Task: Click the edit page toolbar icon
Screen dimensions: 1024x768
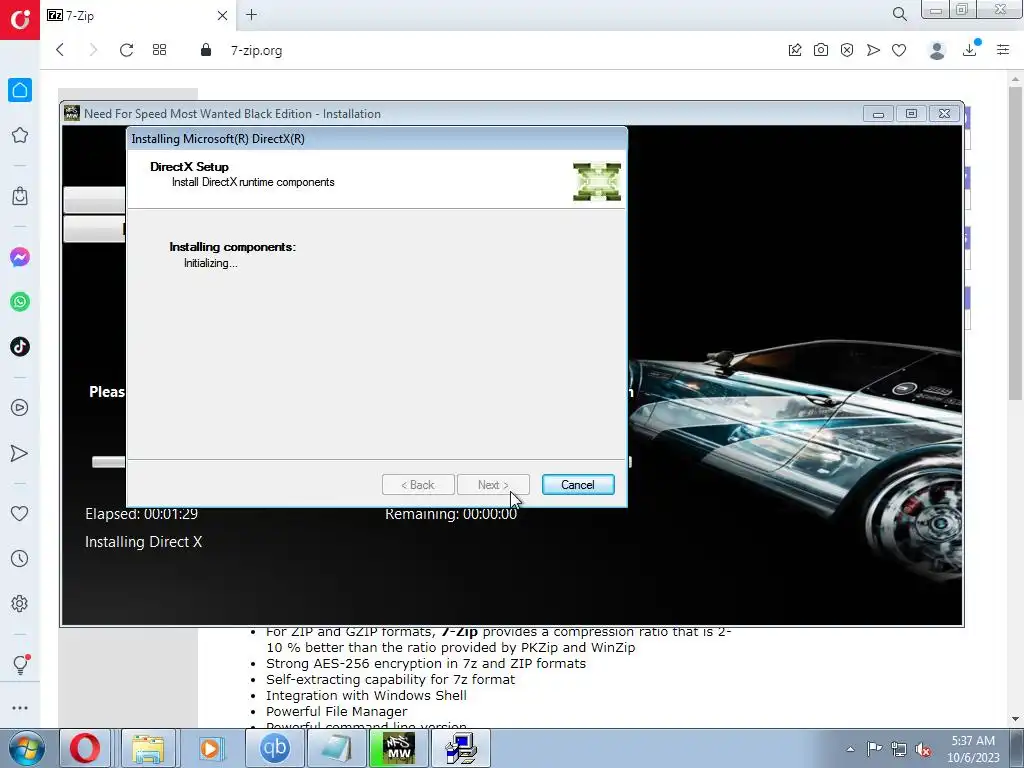Action: [x=795, y=50]
